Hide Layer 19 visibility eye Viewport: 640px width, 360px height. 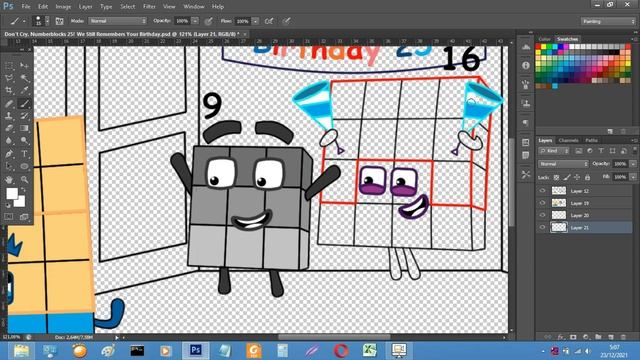coord(542,203)
